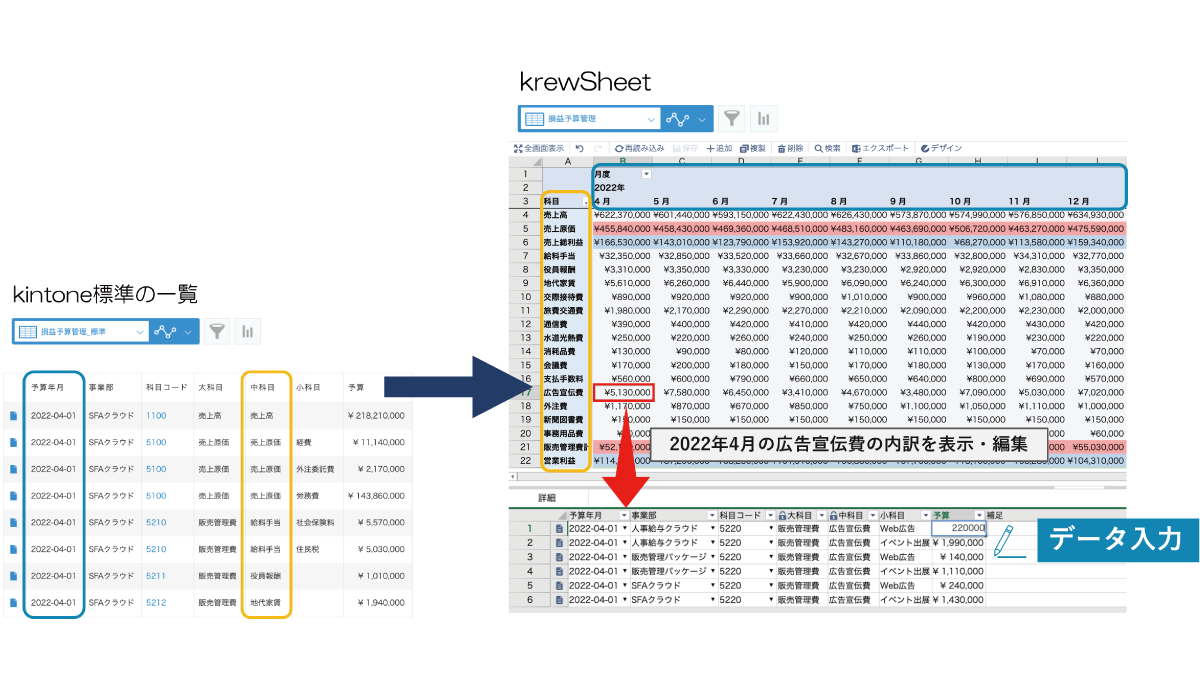Click the 追加 add button
Screen dimensions: 1200x675
[x=719, y=148]
